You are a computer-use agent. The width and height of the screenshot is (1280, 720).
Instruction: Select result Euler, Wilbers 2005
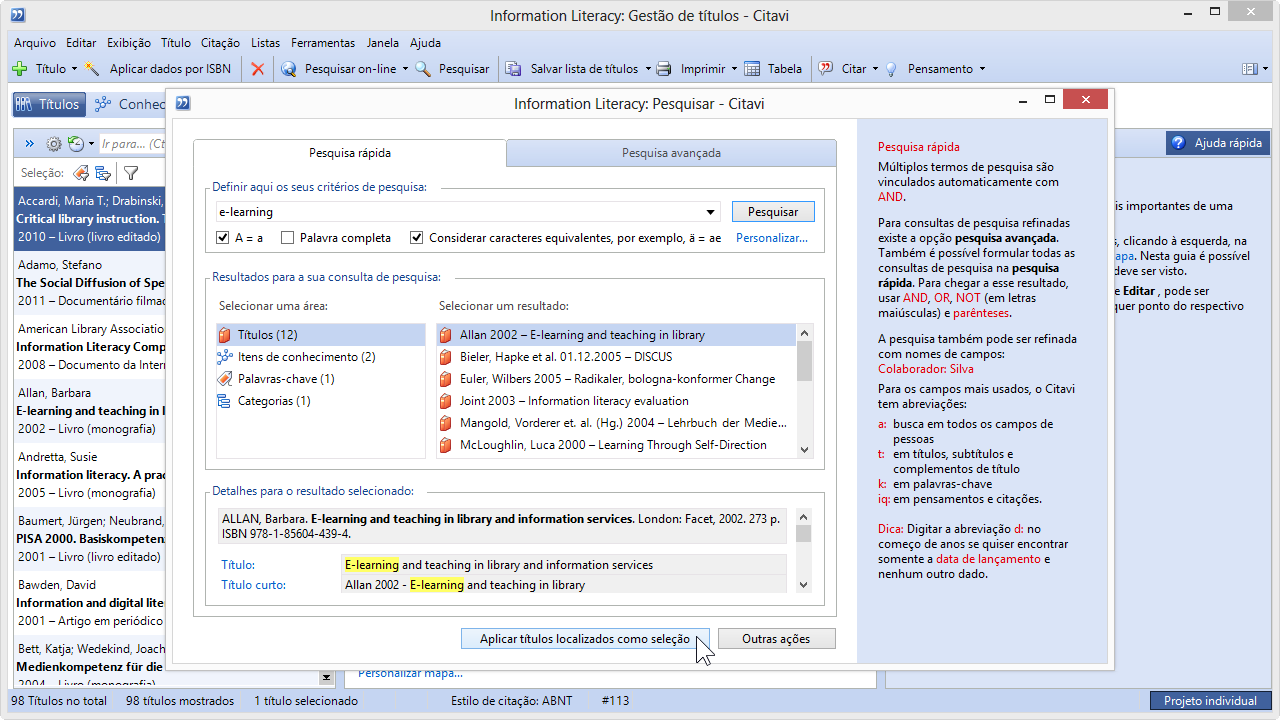pos(616,379)
